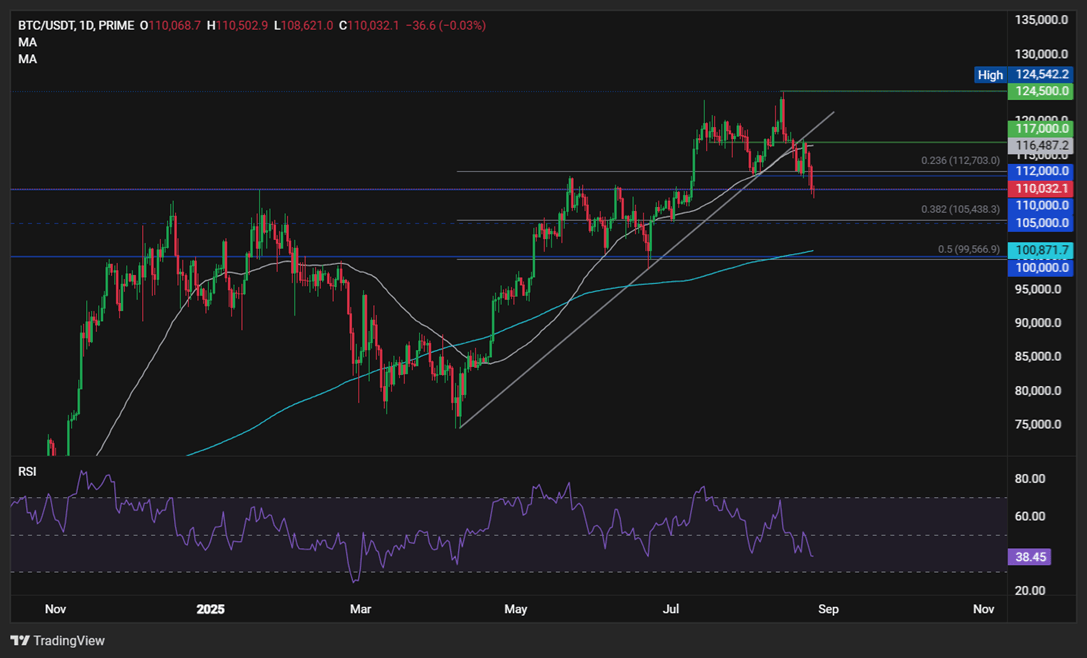Image resolution: width=1087 pixels, height=658 pixels.
Task: Click the TradingView logo
Action: click(x=57, y=640)
